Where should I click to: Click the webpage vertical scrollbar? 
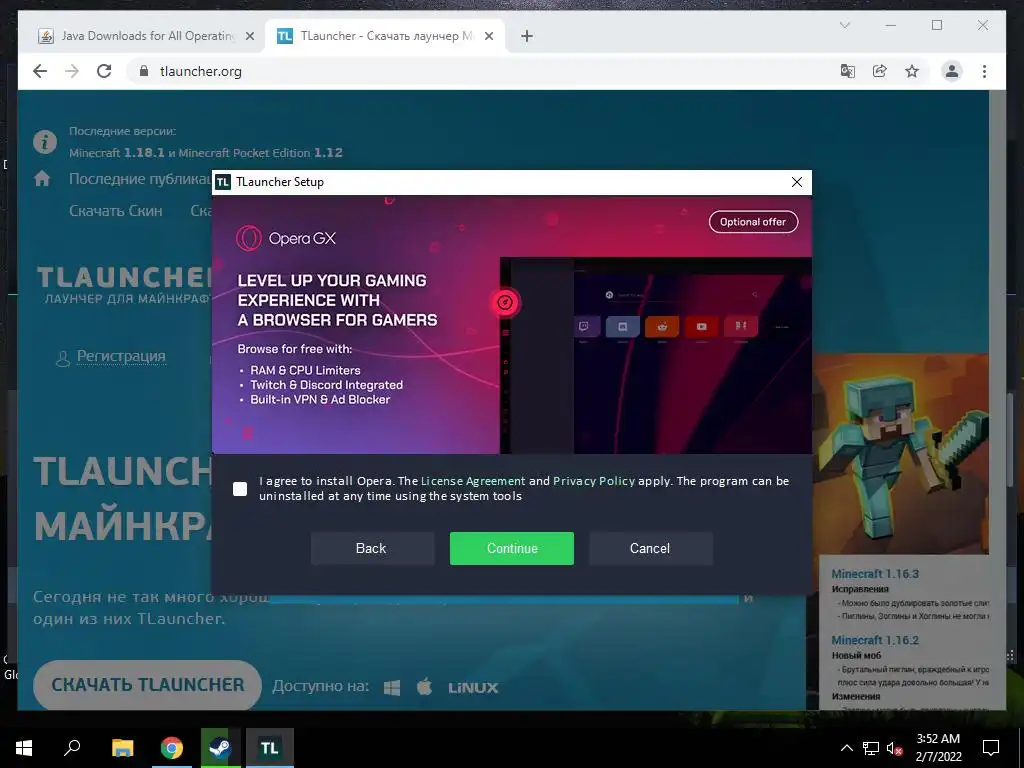pos(997,400)
